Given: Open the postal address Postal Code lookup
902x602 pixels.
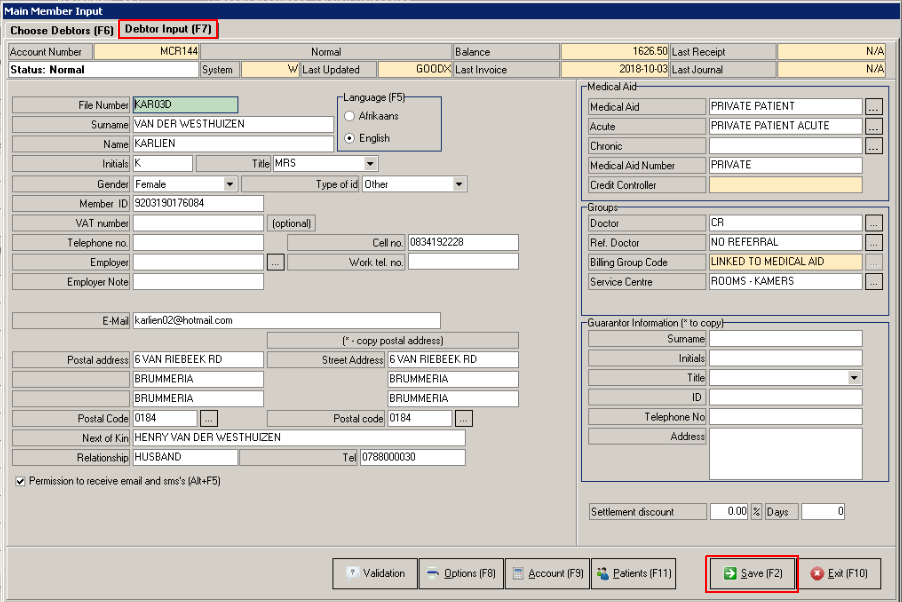Looking at the screenshot, I should pos(209,418).
